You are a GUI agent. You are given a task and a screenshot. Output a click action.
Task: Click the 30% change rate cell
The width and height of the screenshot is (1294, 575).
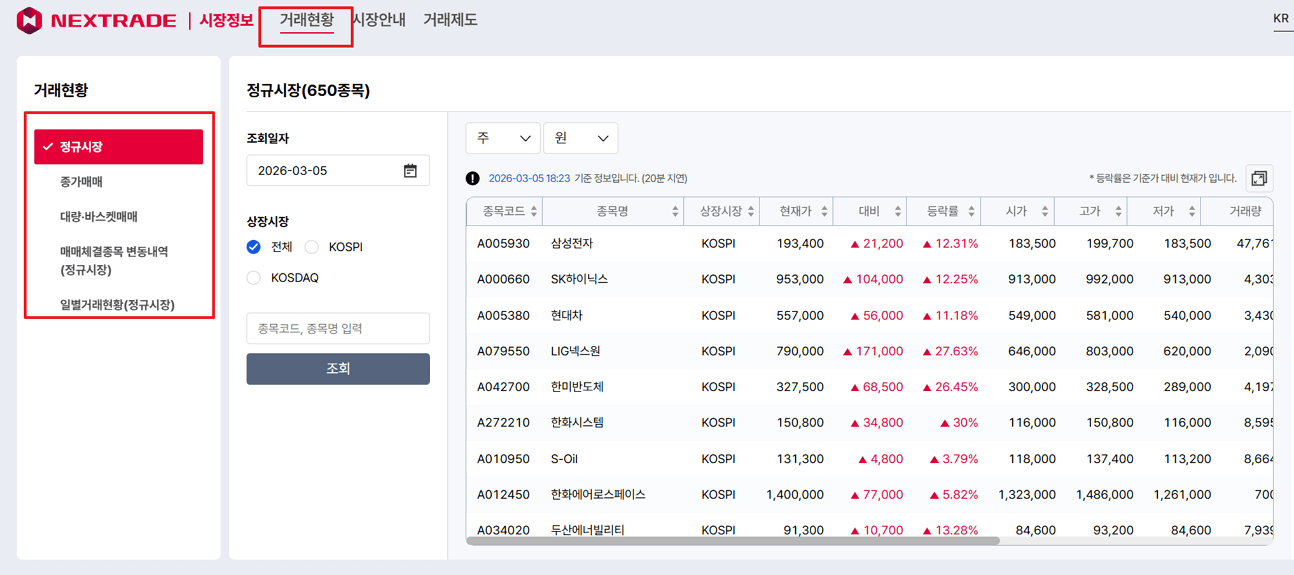pyautogui.click(x=959, y=423)
